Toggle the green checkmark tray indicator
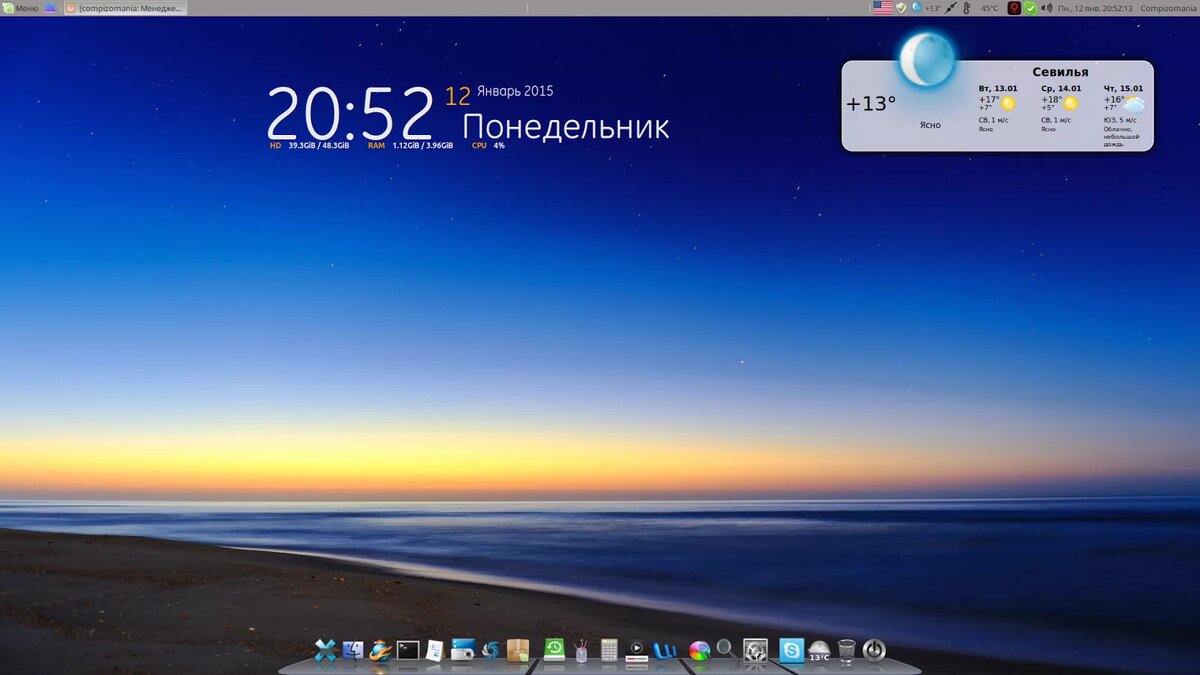 (1031, 8)
